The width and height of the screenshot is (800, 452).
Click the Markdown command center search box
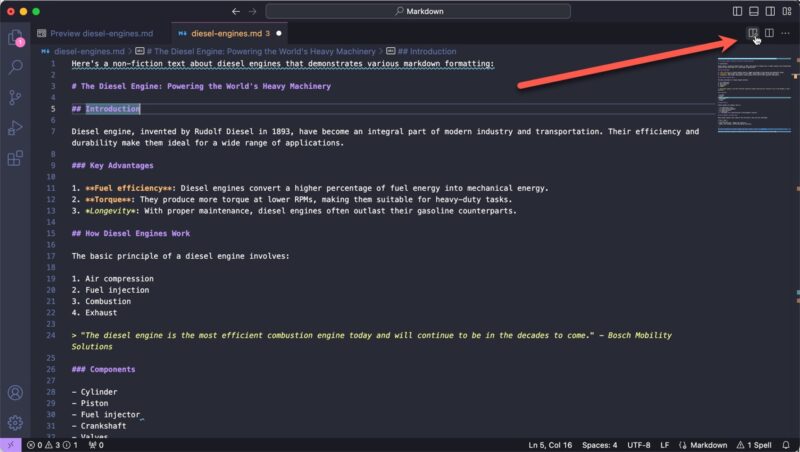click(418, 11)
